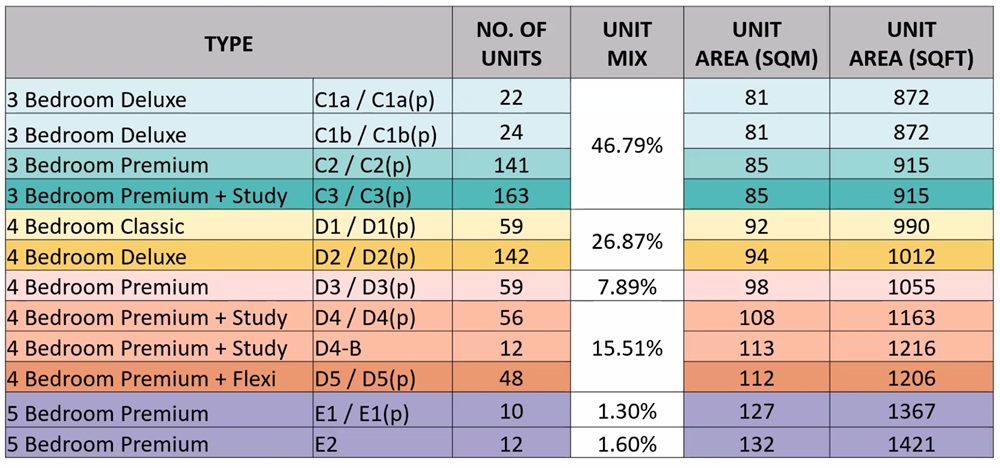Select the 1421 sqft area cell
Screen dimensions: 1000x467
(911, 443)
